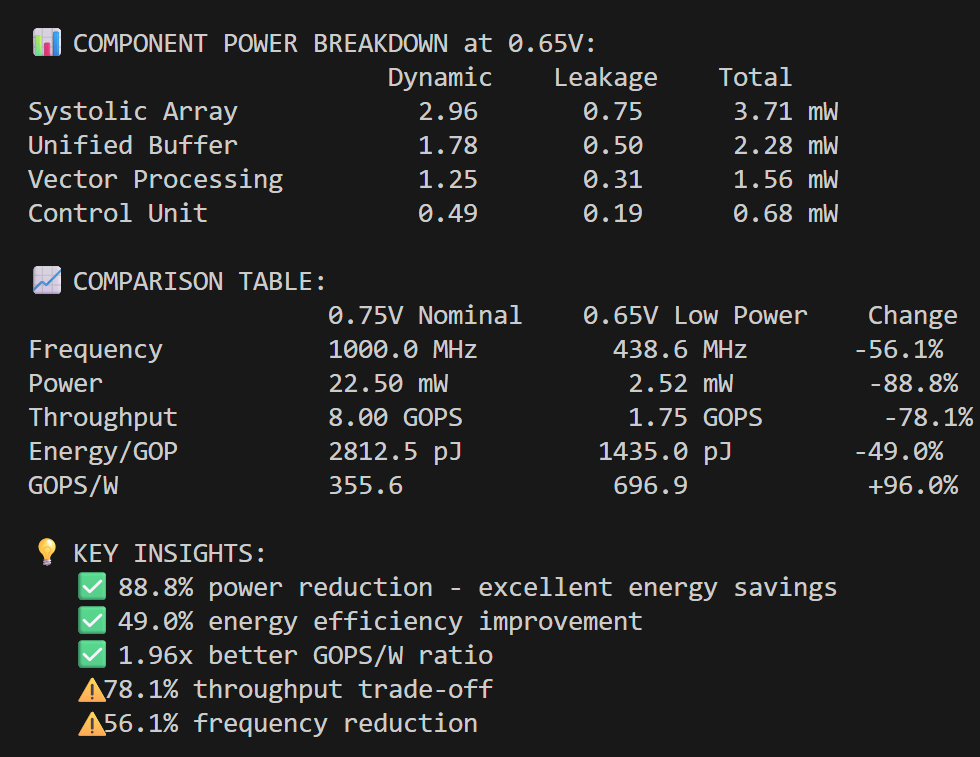The image size is (980, 757).
Task: Click the 0.75V Nominal column header
Action: [x=425, y=315]
